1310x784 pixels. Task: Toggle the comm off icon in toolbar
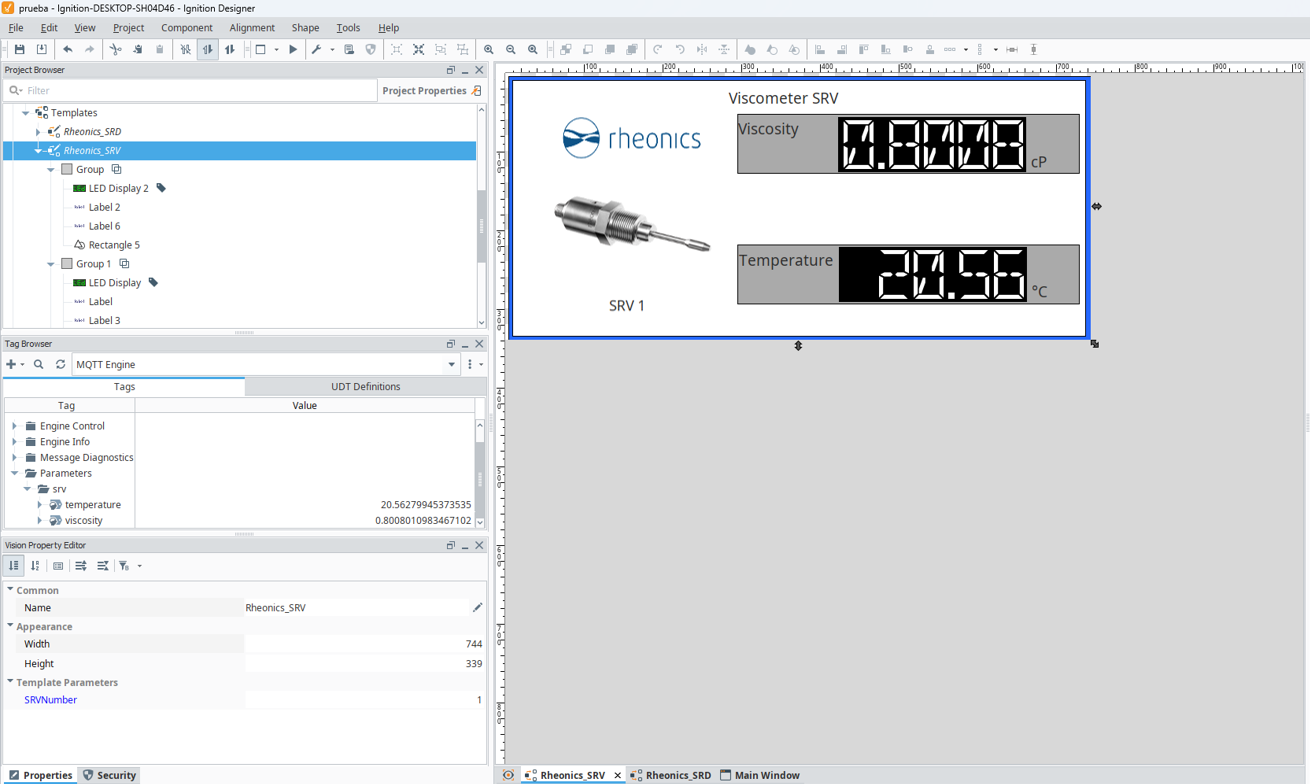pos(186,49)
